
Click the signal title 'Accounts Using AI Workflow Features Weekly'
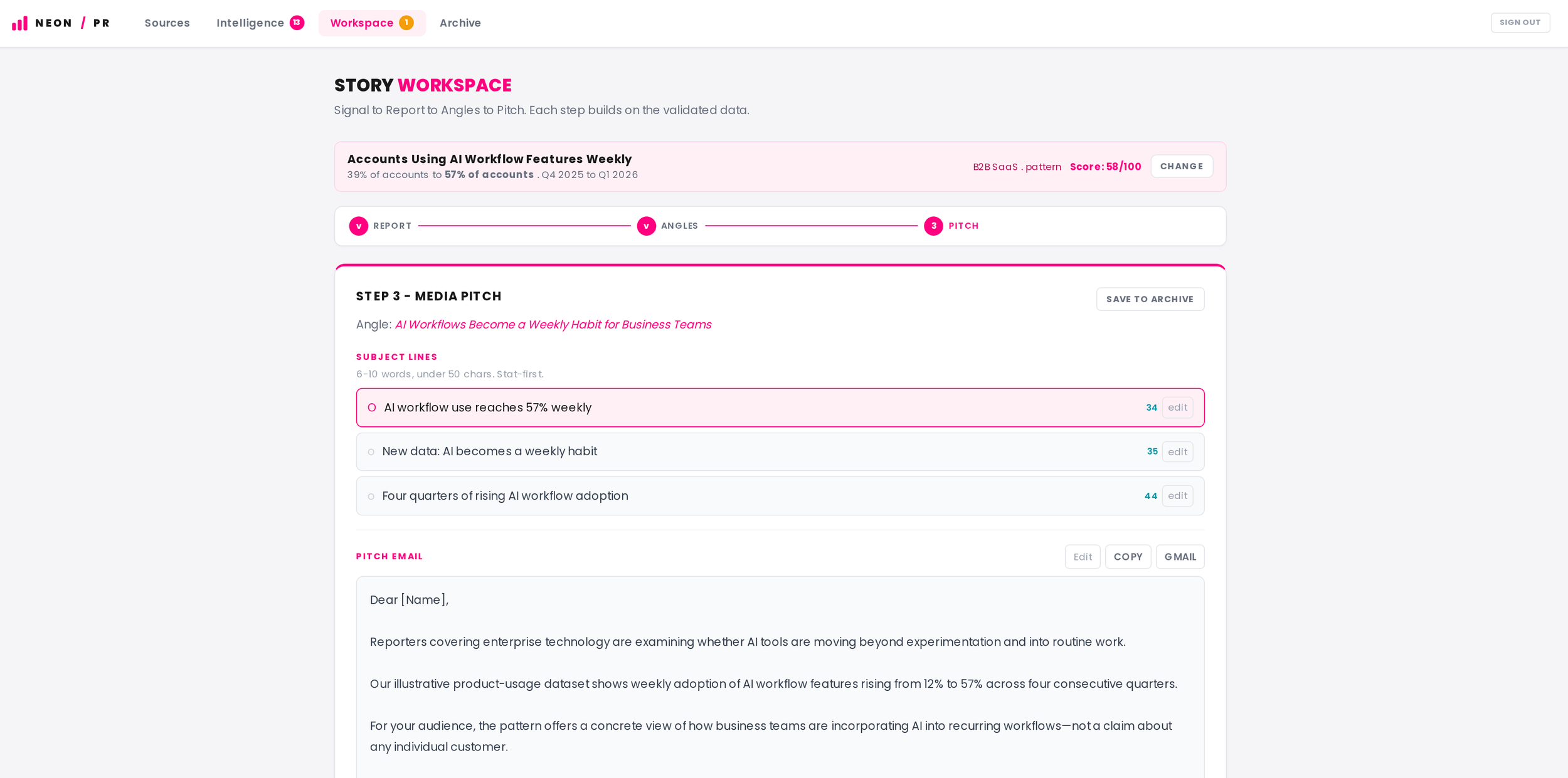[489, 159]
